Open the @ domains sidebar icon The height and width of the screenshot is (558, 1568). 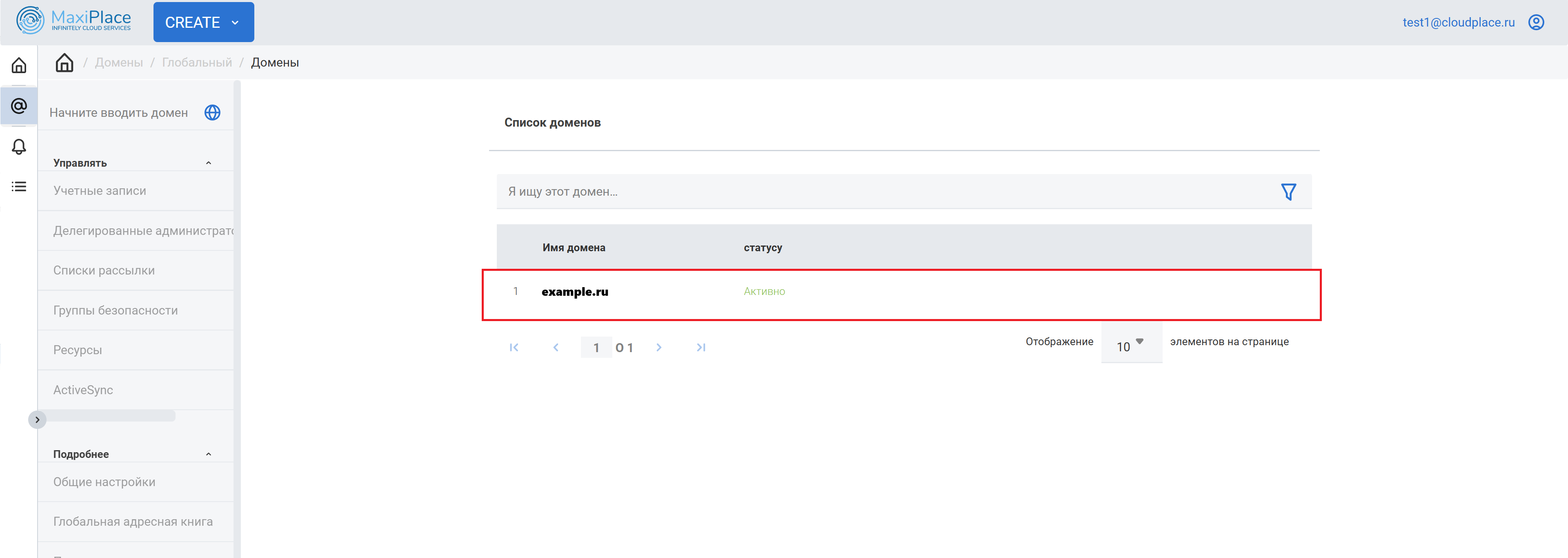click(19, 106)
